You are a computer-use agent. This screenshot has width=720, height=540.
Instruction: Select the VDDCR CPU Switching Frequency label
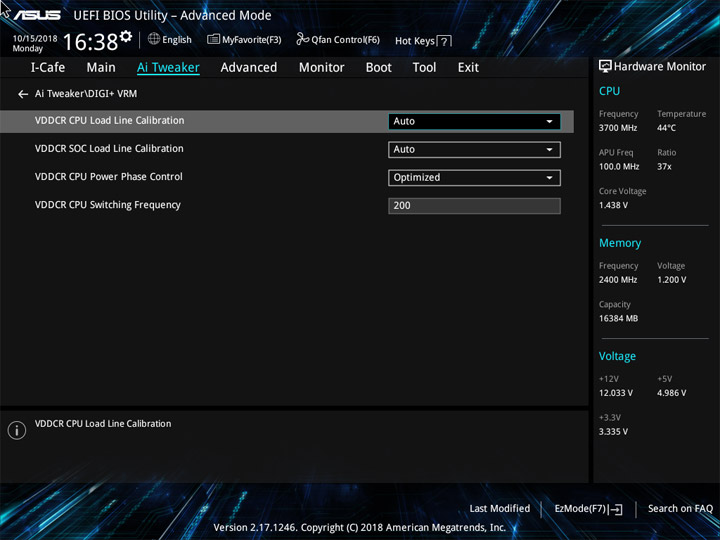108,205
